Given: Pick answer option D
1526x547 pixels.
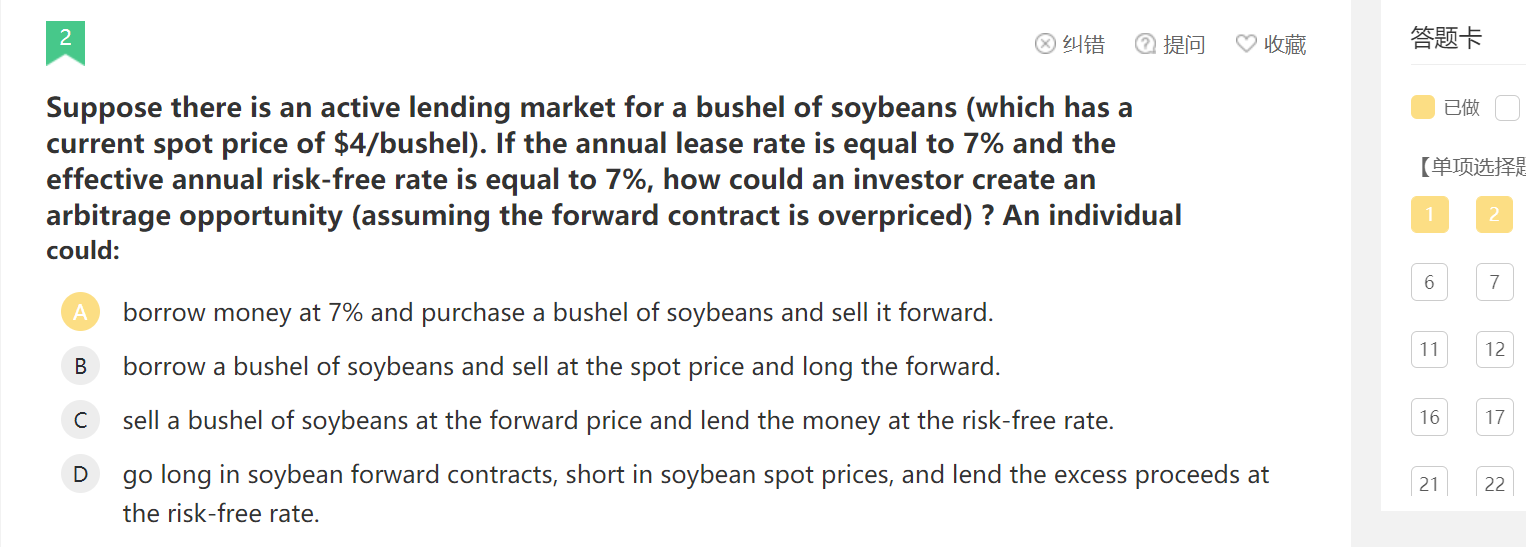Looking at the screenshot, I should 80,474.
